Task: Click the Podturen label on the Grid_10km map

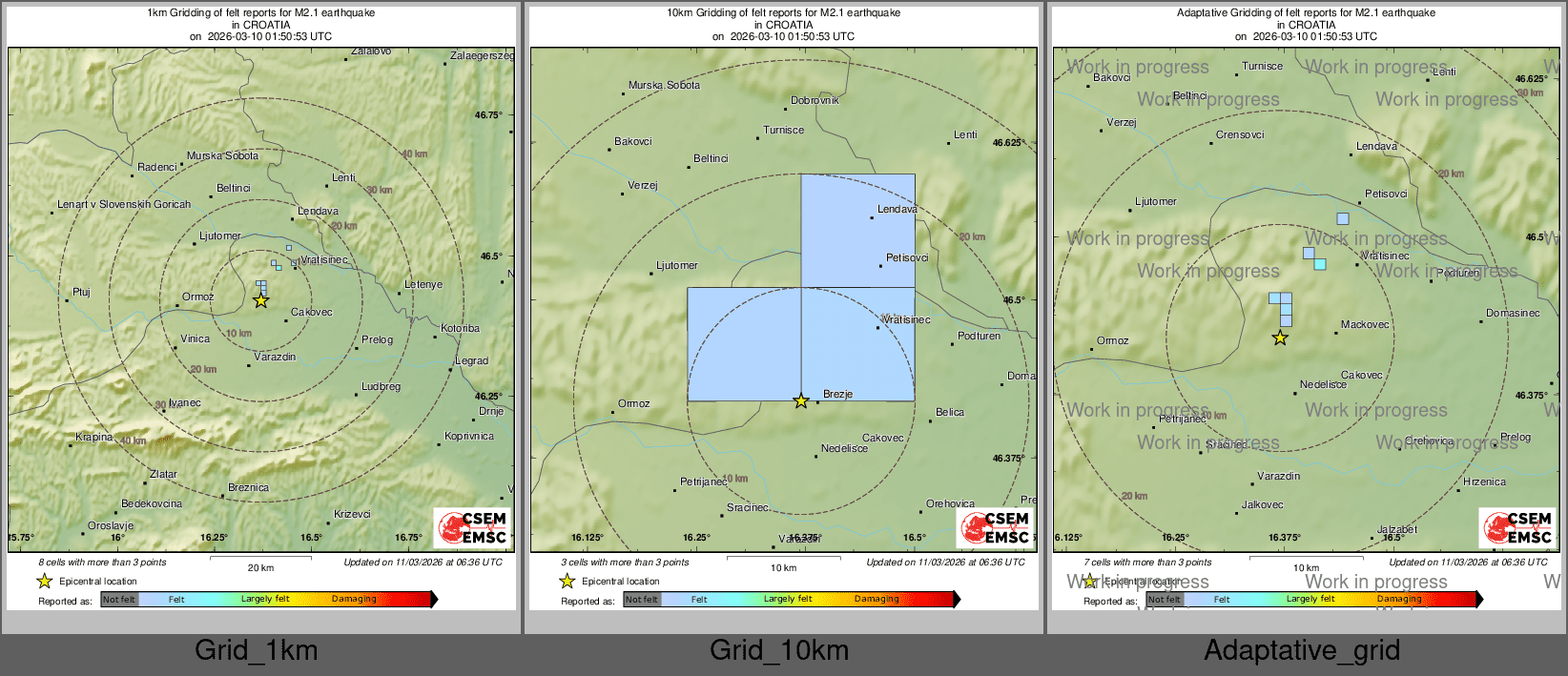Action: tap(980, 336)
